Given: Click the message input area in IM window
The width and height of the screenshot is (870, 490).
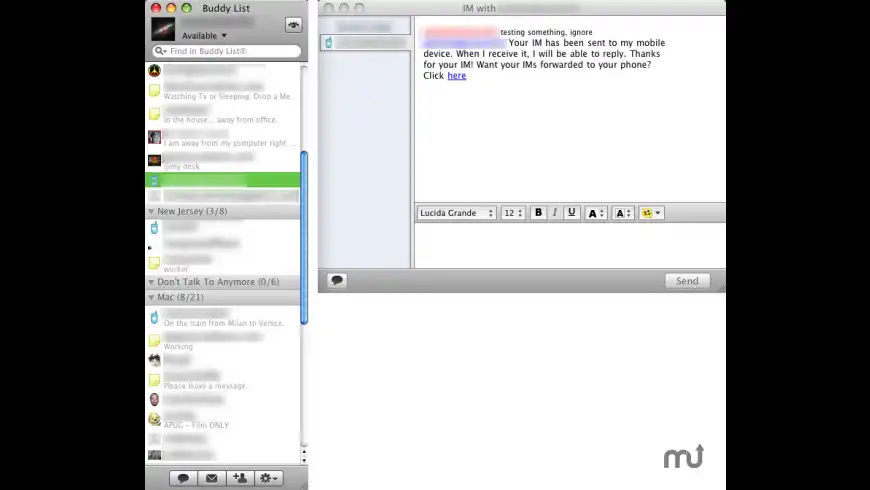Looking at the screenshot, I should pos(570,246).
